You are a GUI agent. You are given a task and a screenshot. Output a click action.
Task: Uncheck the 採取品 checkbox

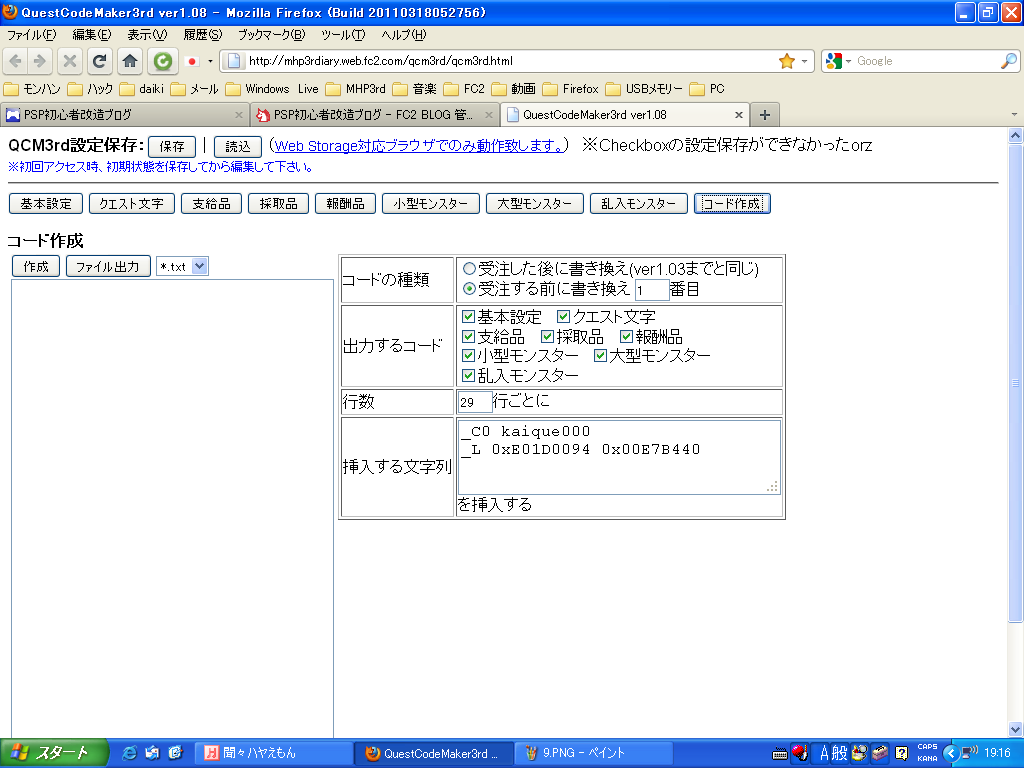pyautogui.click(x=547, y=336)
